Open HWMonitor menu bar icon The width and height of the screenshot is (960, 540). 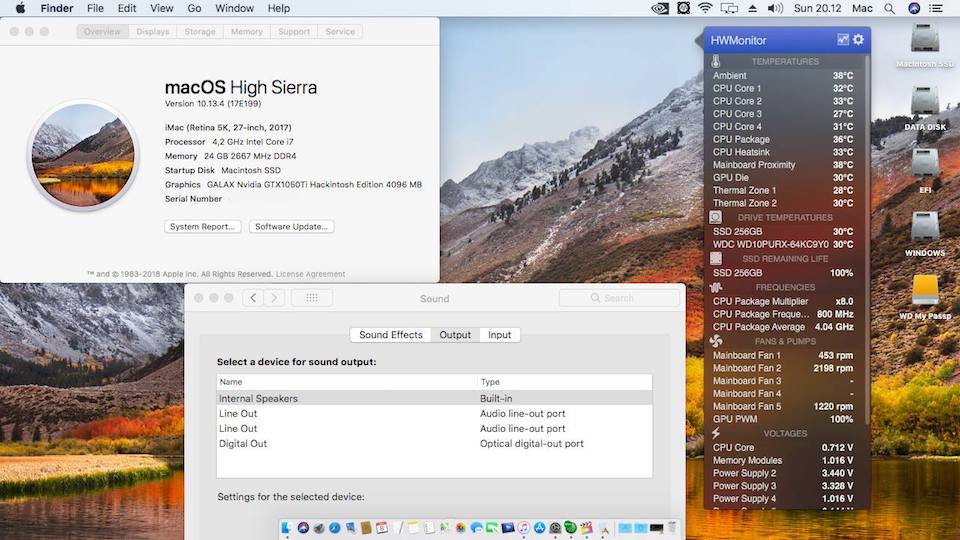click(683, 9)
